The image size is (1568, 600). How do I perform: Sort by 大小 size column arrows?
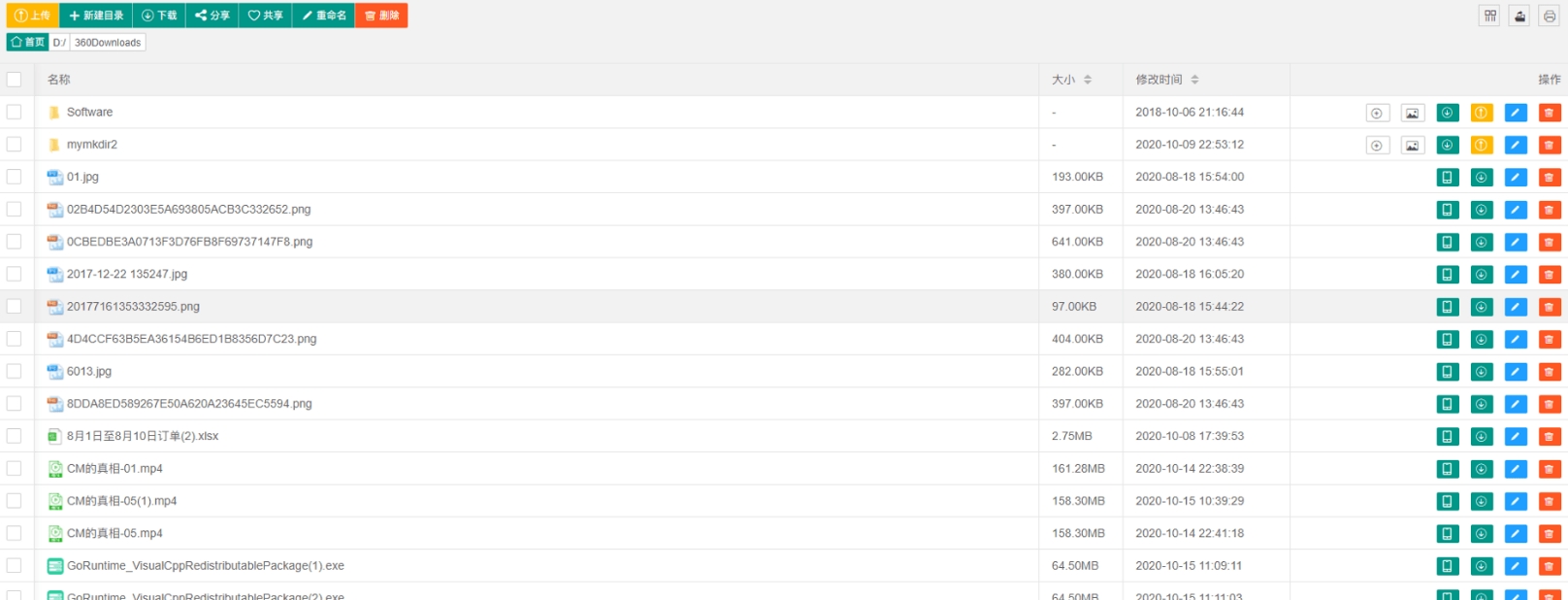[x=1088, y=80]
